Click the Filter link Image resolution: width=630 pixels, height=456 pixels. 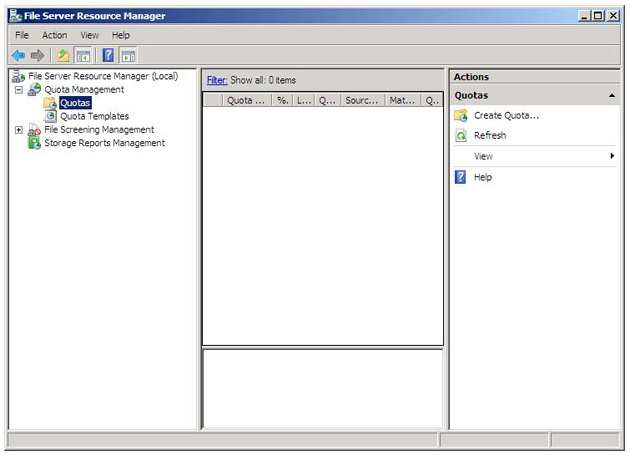pyautogui.click(x=216, y=80)
